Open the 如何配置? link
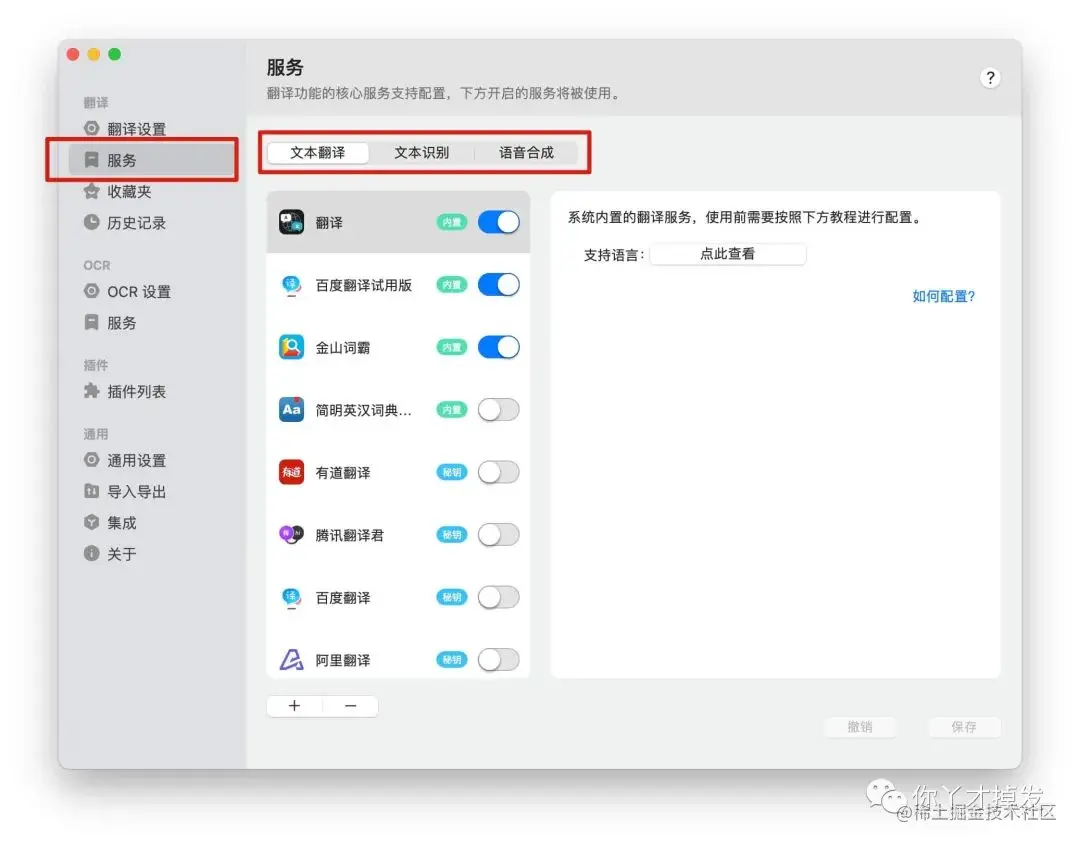1080x846 pixels. coord(943,296)
